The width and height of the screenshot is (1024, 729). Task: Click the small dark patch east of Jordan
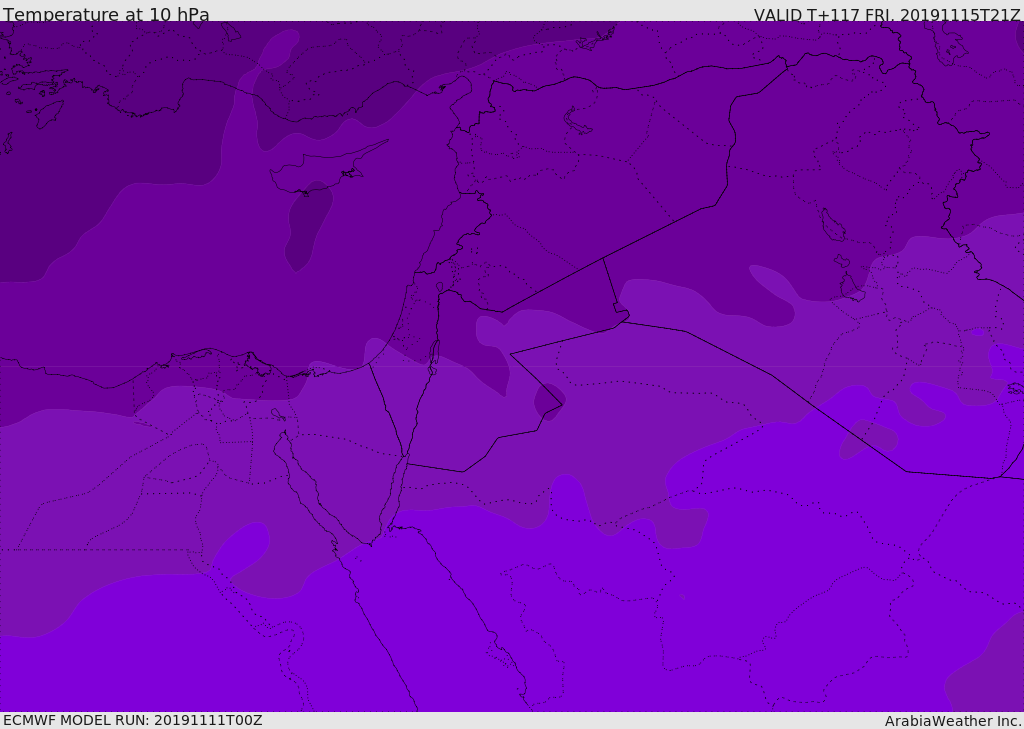(549, 401)
